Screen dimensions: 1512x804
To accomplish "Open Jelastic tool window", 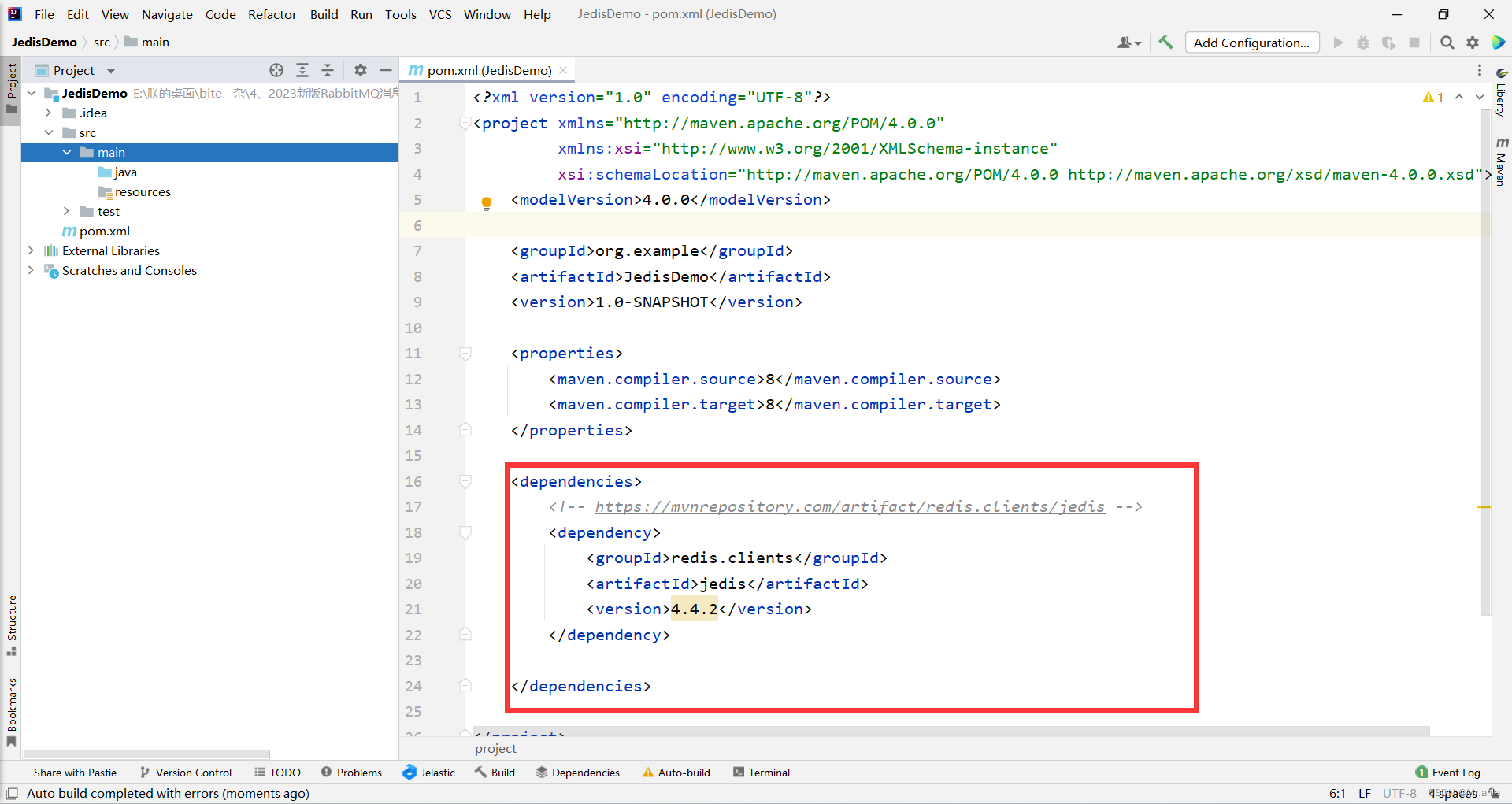I will [429, 773].
